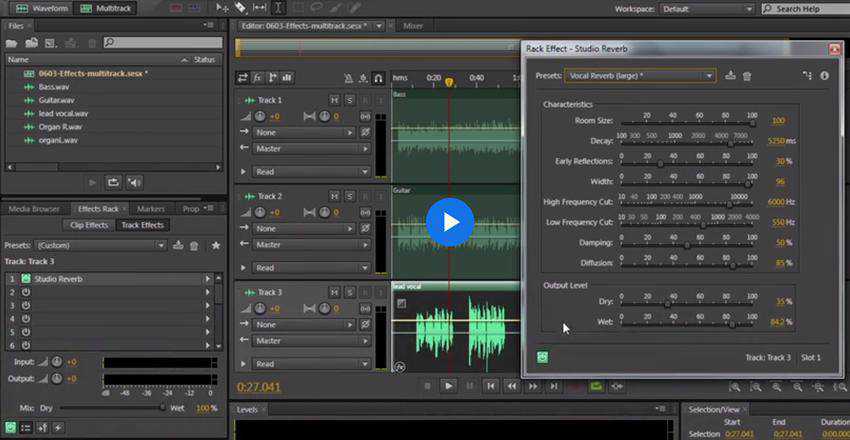Switch to the Markers tab
The image size is (850, 440).
pos(150,209)
